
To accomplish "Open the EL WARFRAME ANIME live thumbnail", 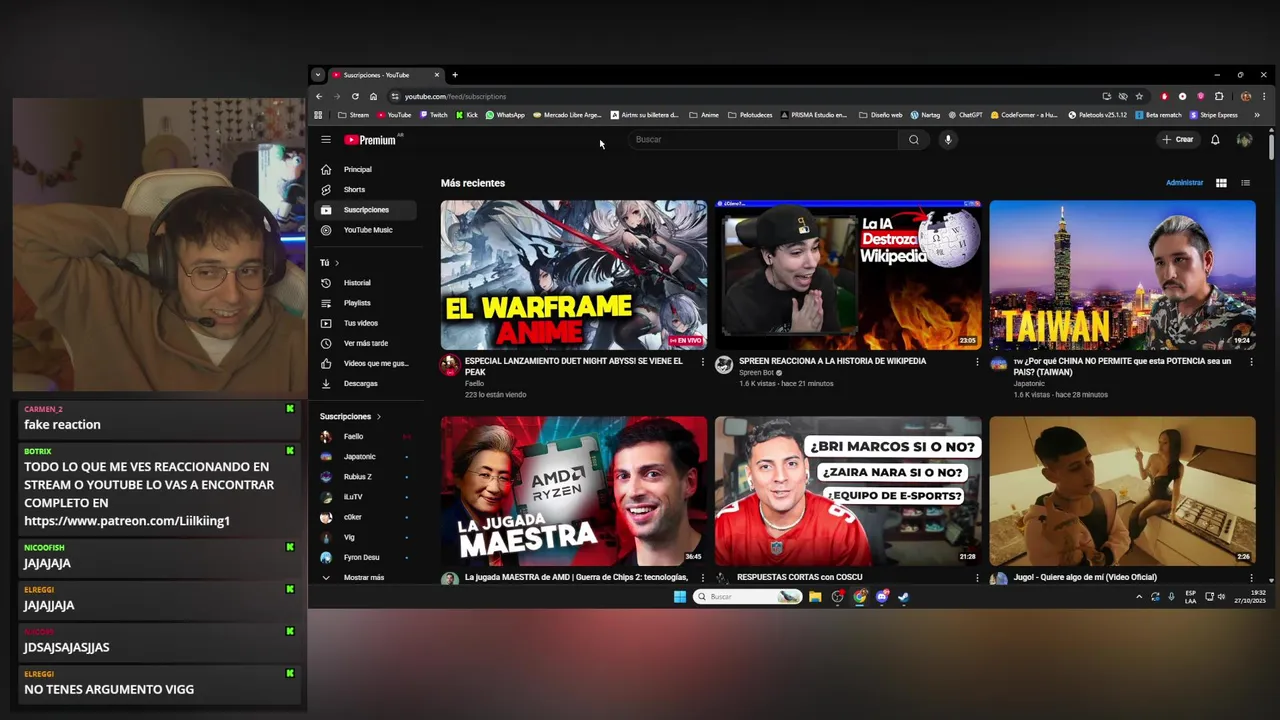I will click(x=574, y=275).
